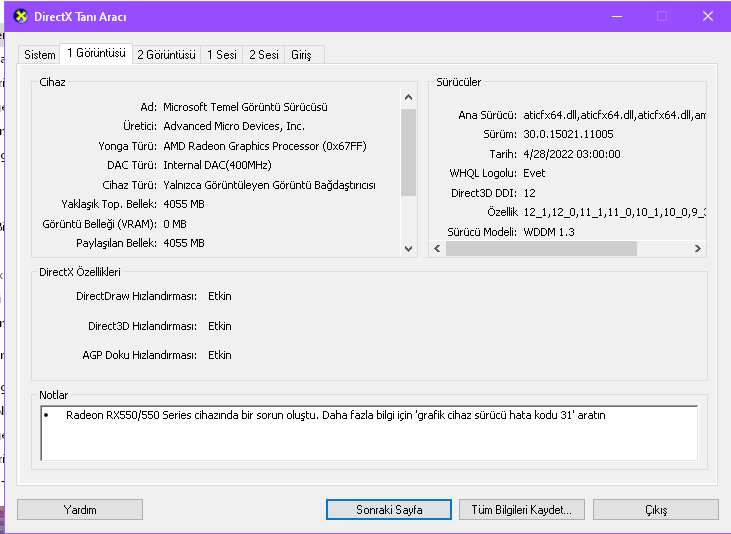Viewport: 731px width, 534px height.
Task: Open the 1 Sesi tab
Action: click(222, 55)
